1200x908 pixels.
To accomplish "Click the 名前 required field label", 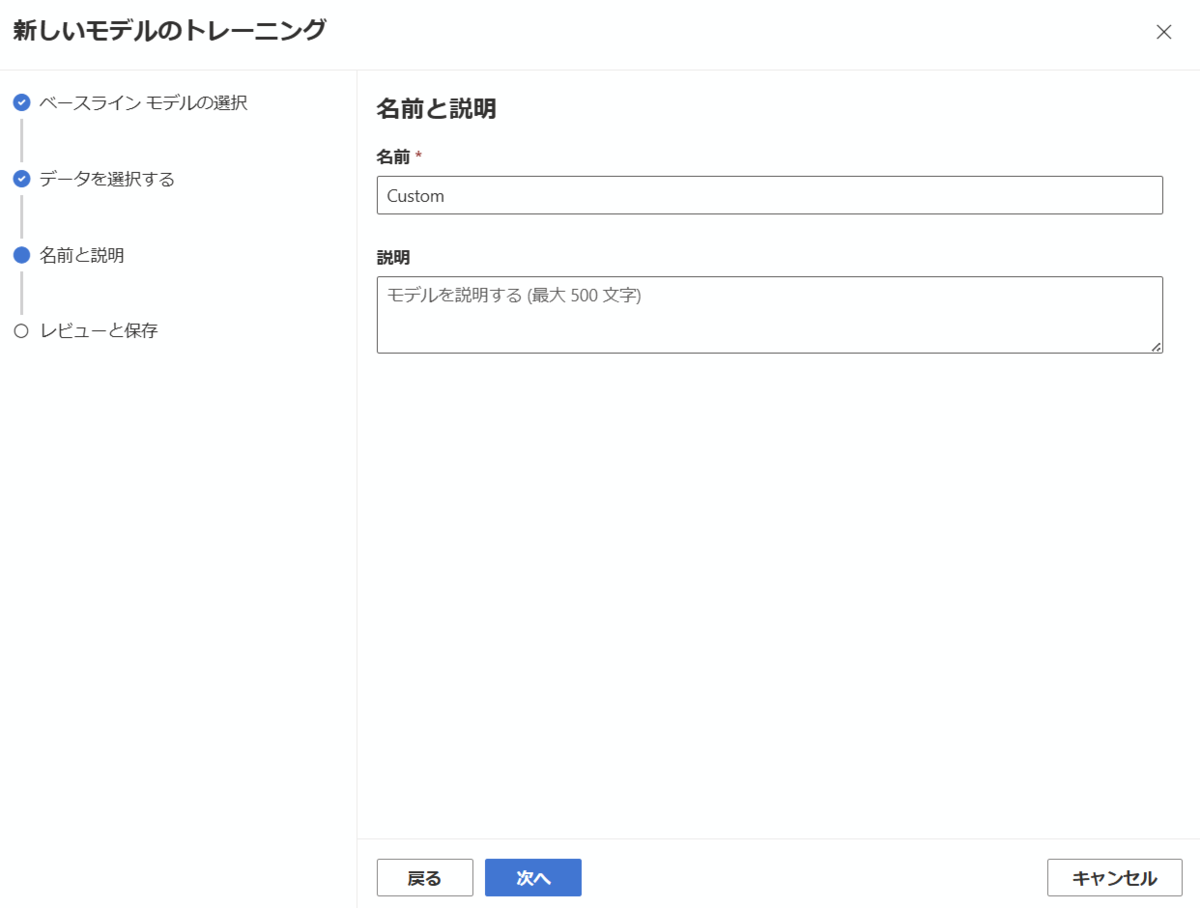I will click(x=399, y=157).
